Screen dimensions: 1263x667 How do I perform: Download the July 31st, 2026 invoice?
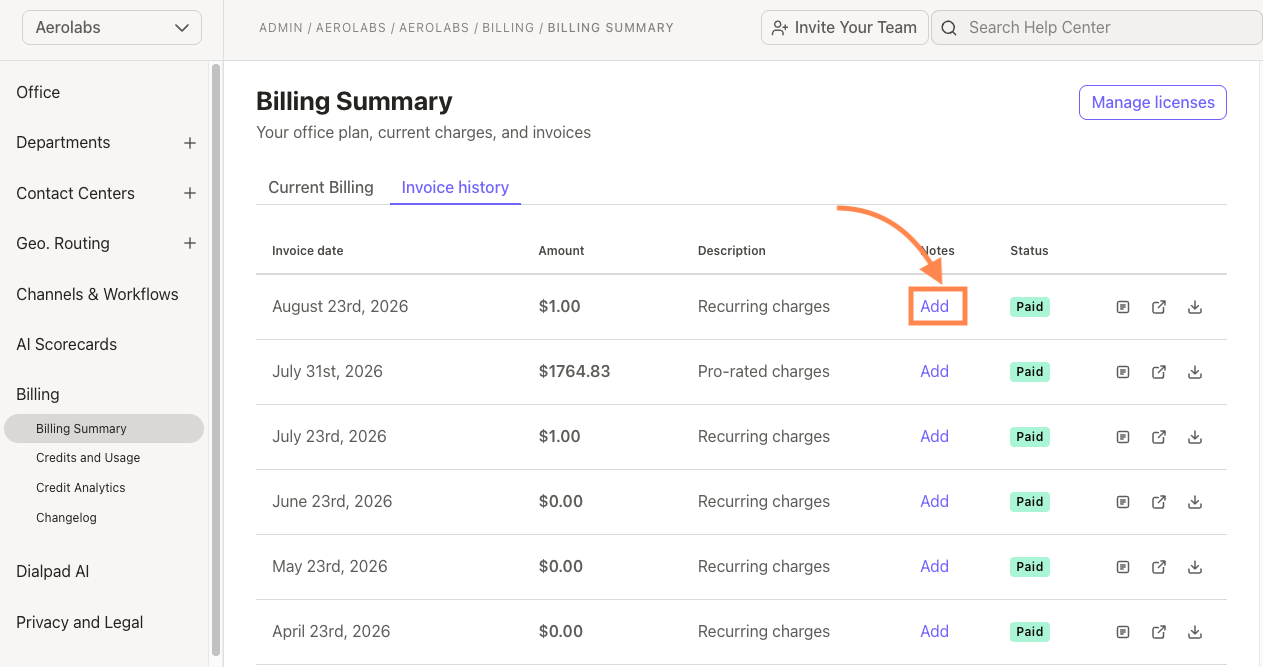coord(1195,372)
